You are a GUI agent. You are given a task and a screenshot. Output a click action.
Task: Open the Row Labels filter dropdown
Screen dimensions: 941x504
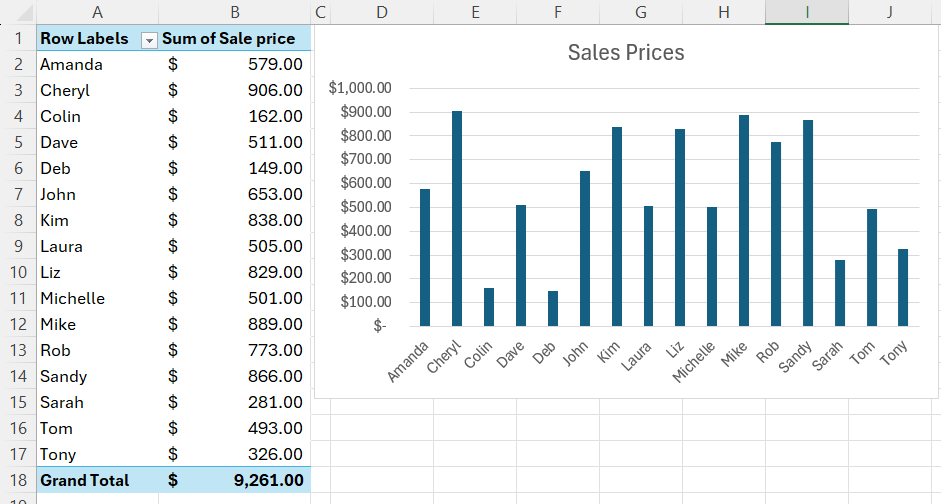pyautogui.click(x=150, y=39)
